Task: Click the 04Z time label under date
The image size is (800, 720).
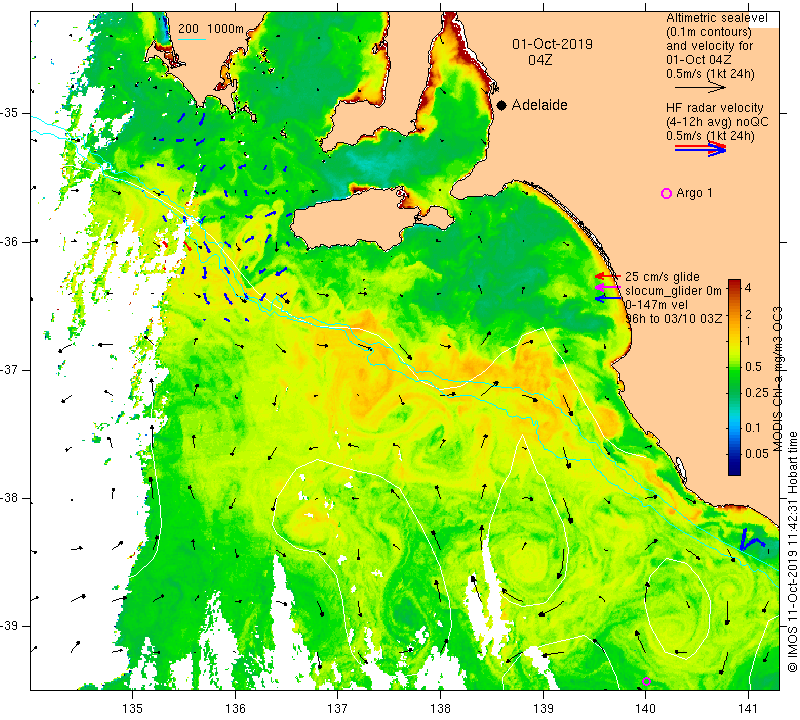Action: pyautogui.click(x=540, y=60)
